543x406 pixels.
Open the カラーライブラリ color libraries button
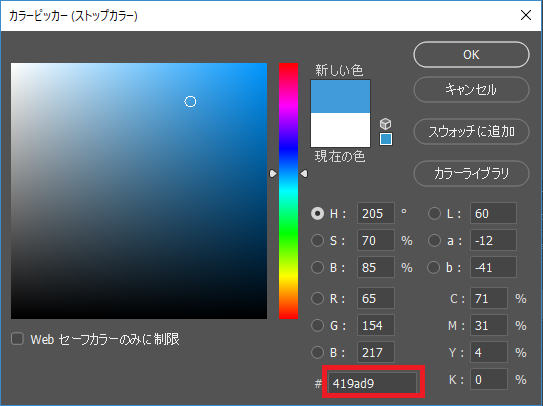[471, 174]
